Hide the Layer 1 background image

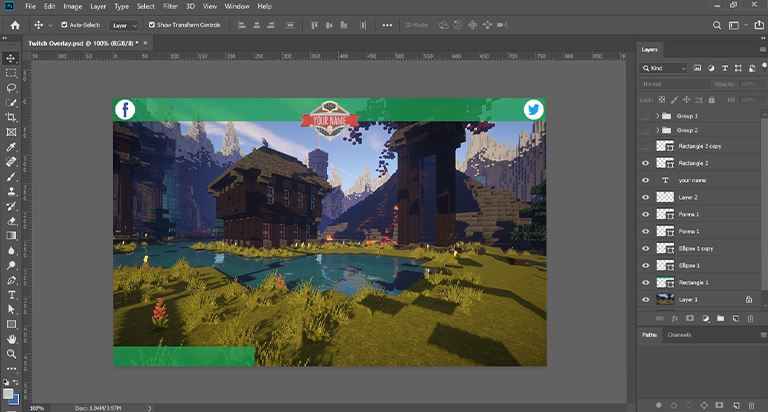pyautogui.click(x=645, y=300)
